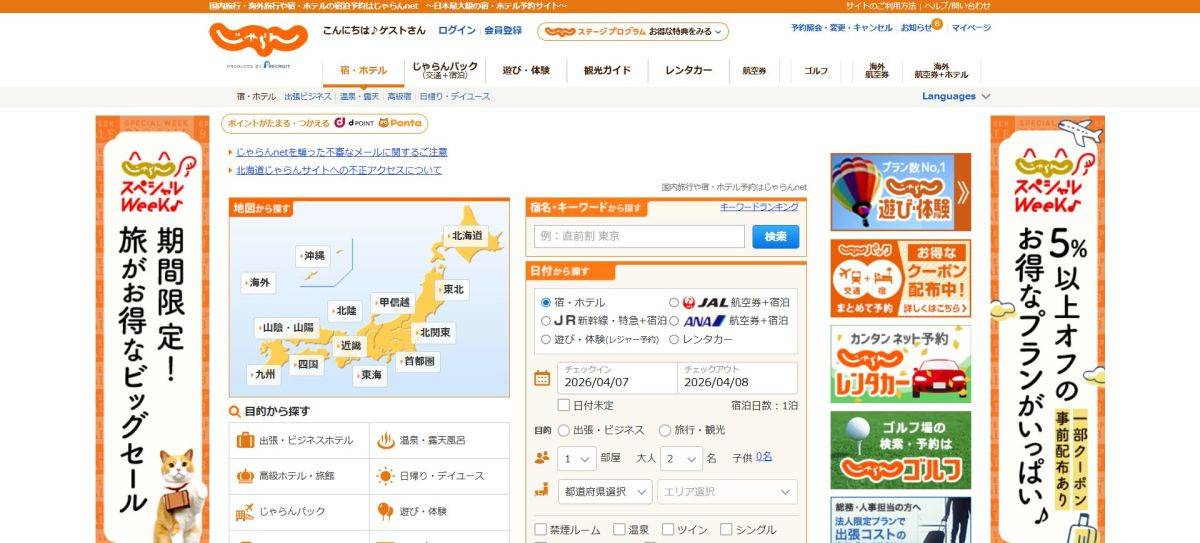The height and width of the screenshot is (543, 1200).
Task: Select 出張・ビジネス purpose radio
Action: [564, 430]
